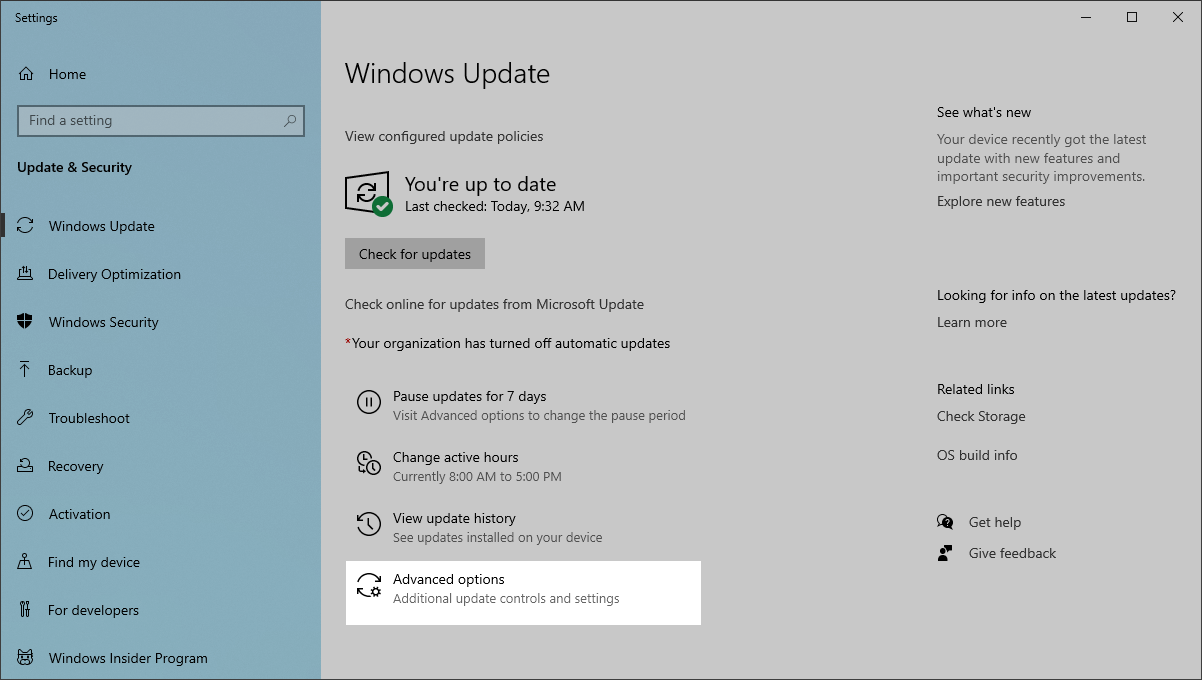Select the Windows Insider Program icon
The width and height of the screenshot is (1202, 680).
[x=26, y=657]
